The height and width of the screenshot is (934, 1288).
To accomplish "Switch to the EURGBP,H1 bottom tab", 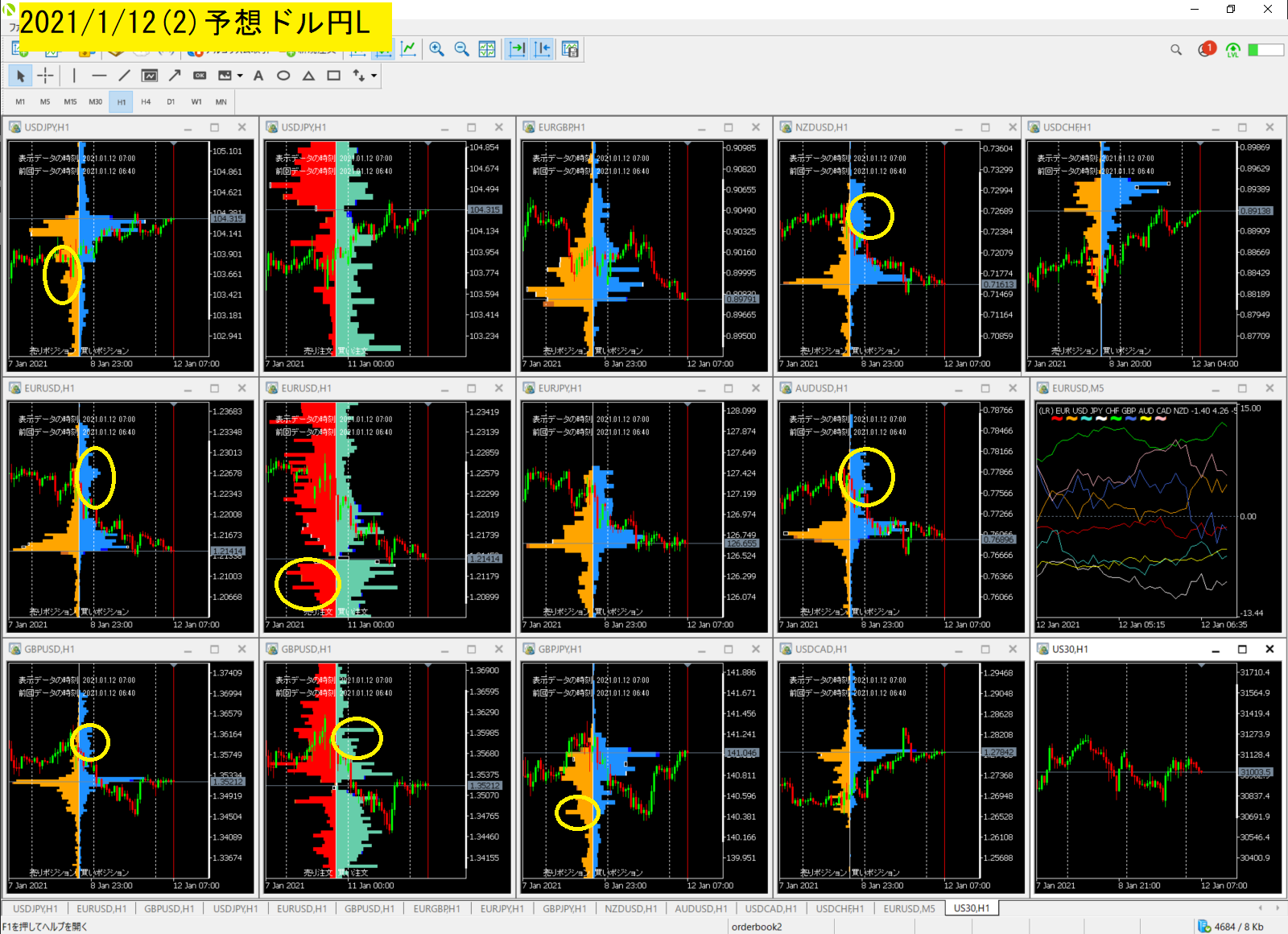I will pyautogui.click(x=437, y=909).
